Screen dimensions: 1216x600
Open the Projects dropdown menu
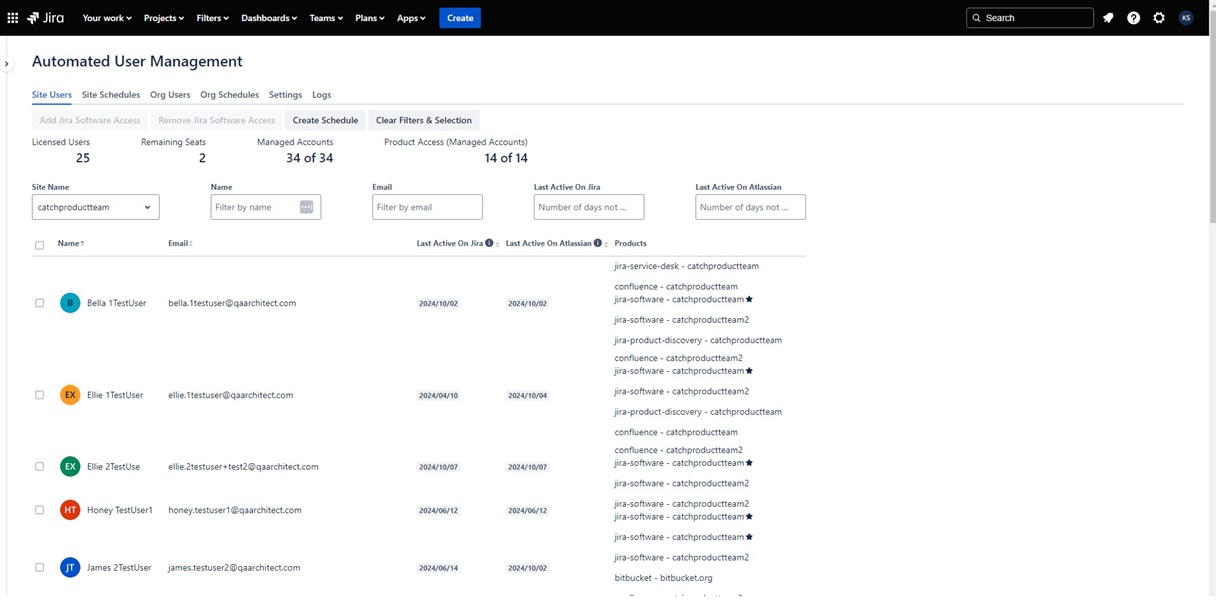point(162,17)
